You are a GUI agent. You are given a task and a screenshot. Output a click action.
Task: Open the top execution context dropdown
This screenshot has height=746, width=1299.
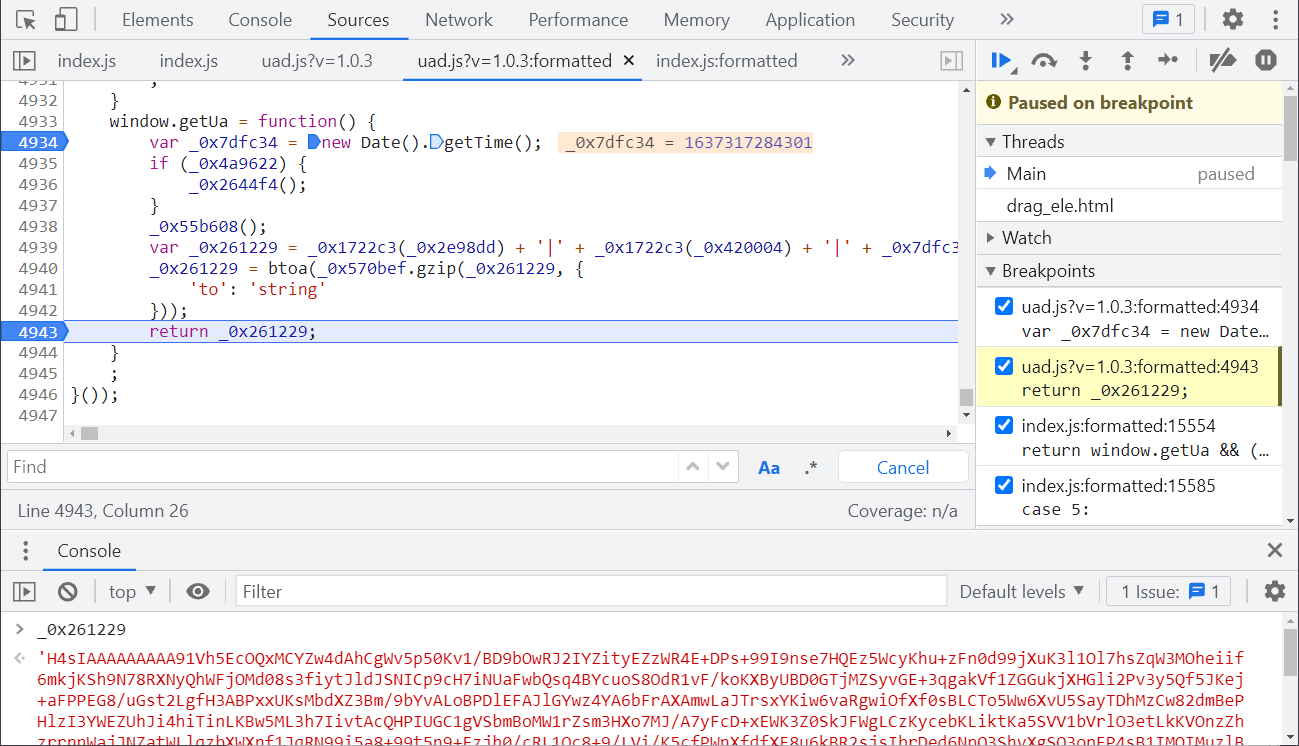[132, 592]
